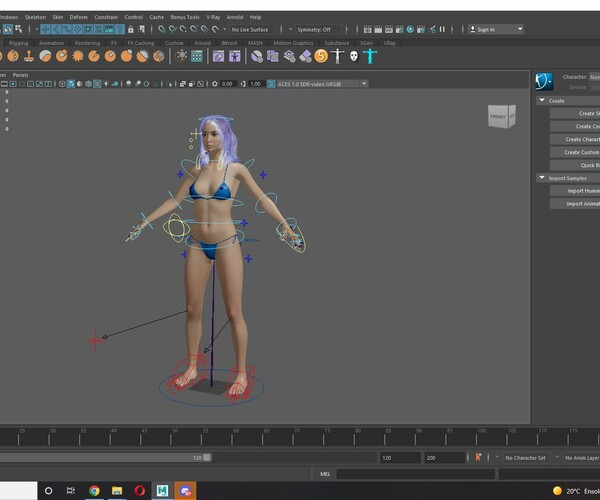Screen dimensions: 600x500
Task: Click the Import Animation sample button
Action: [575, 204]
